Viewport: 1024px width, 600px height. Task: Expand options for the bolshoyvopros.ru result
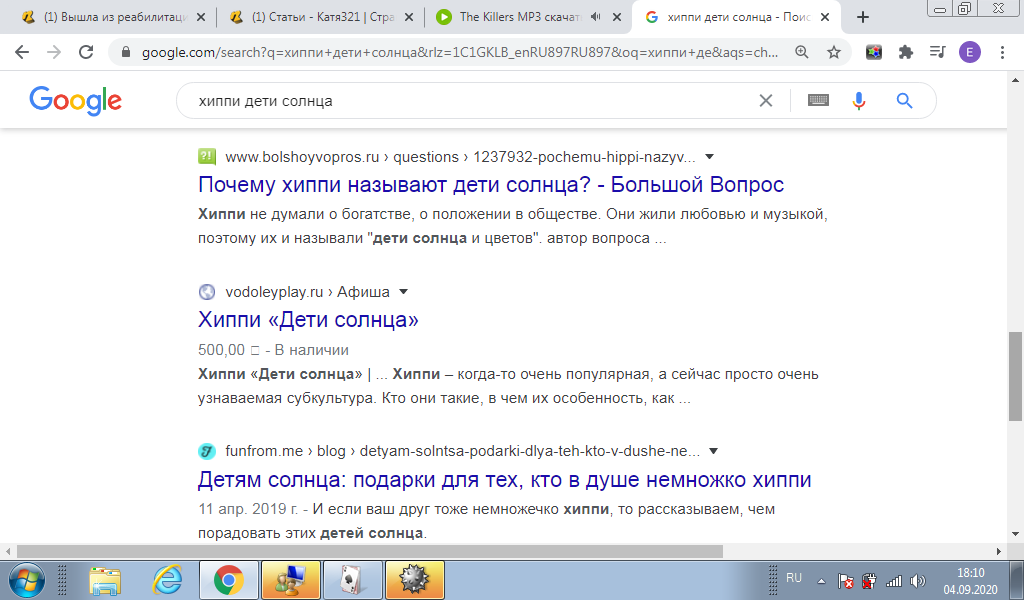click(709, 156)
